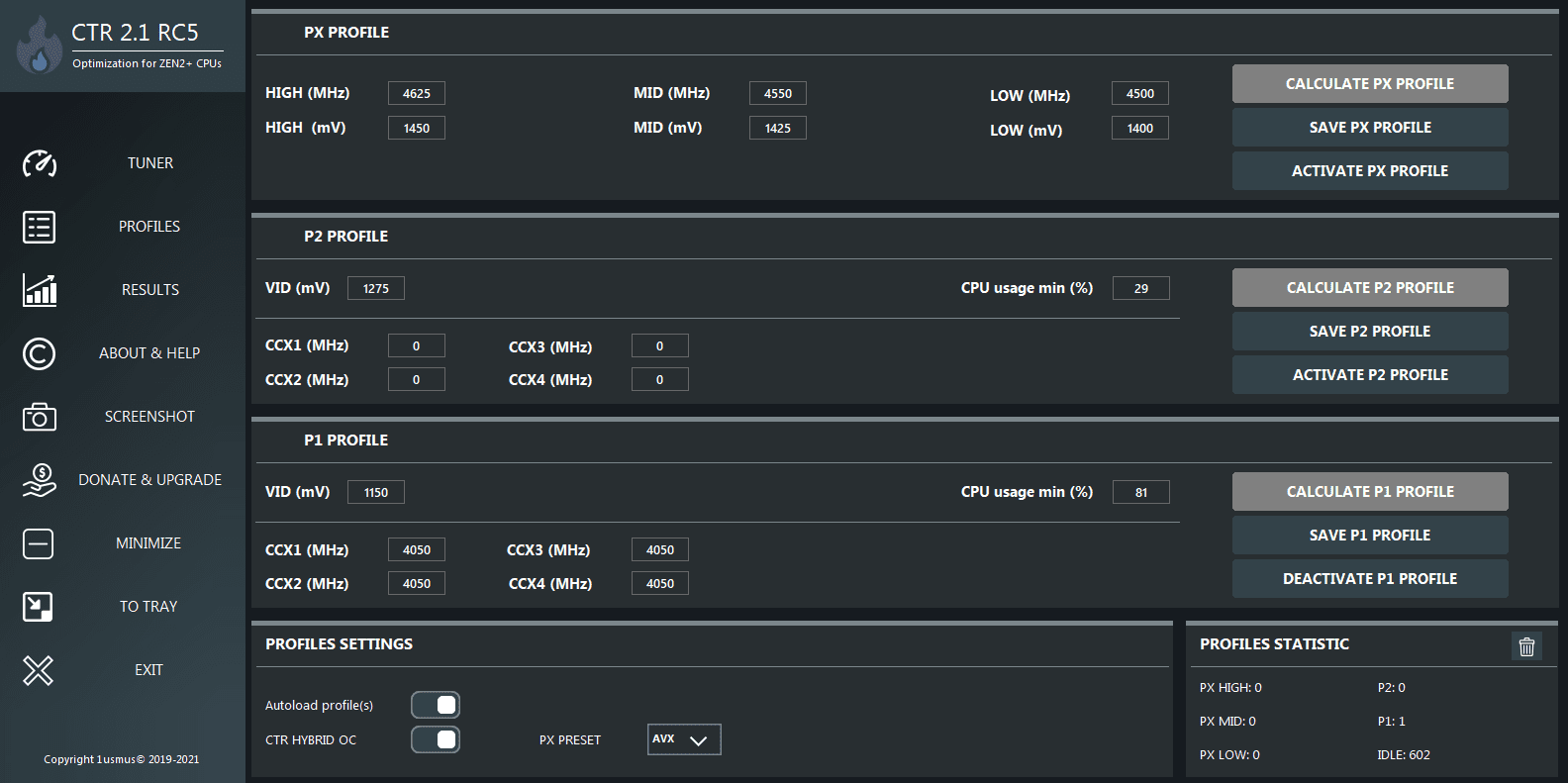The width and height of the screenshot is (1568, 783).
Task: Select MINIMIZE in the sidebar
Action: pos(148,543)
